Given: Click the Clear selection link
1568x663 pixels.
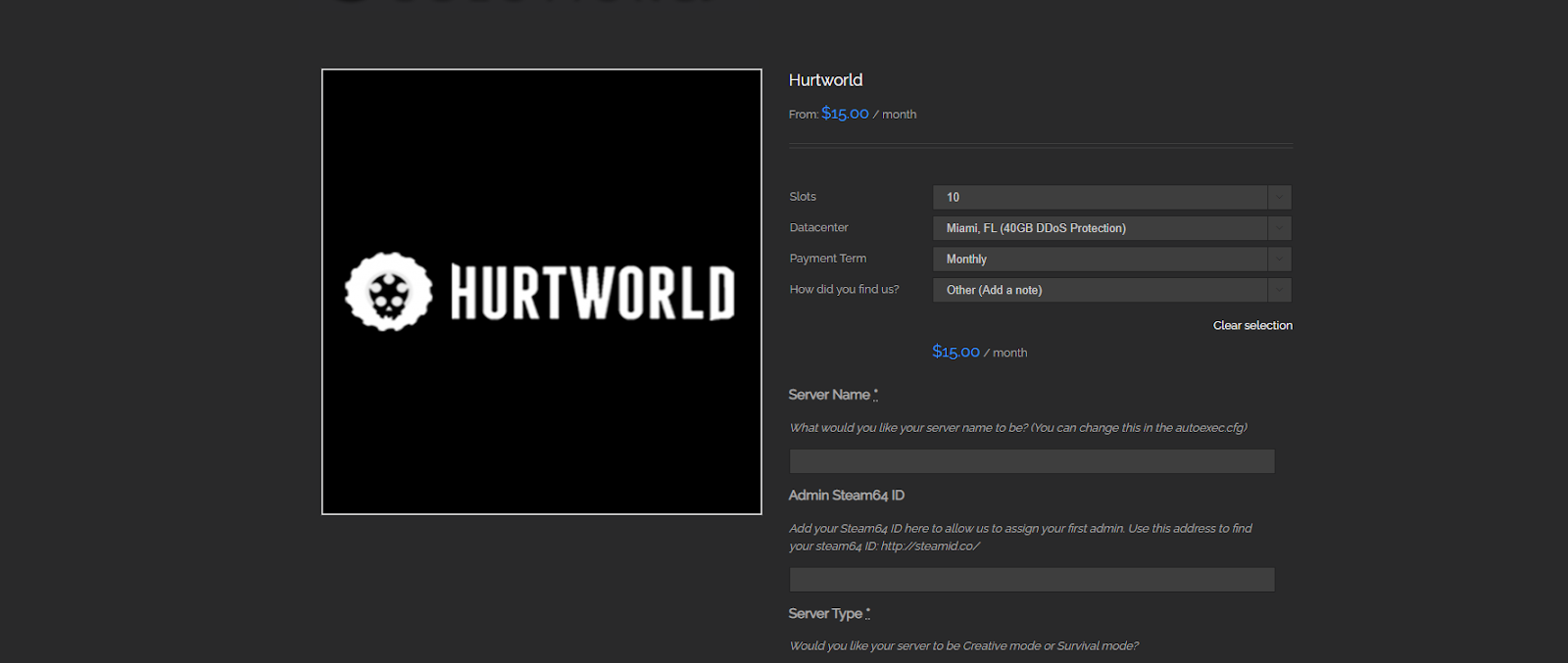Looking at the screenshot, I should point(1252,325).
